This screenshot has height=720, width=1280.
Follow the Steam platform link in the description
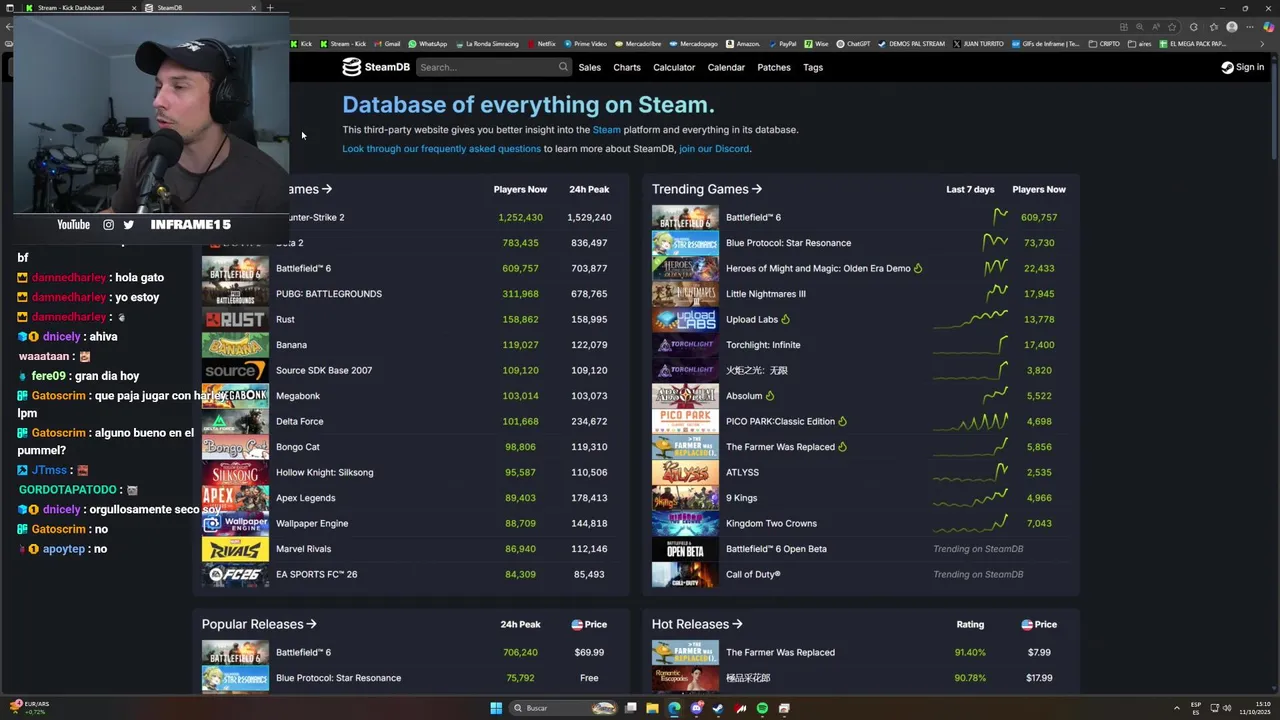point(607,130)
